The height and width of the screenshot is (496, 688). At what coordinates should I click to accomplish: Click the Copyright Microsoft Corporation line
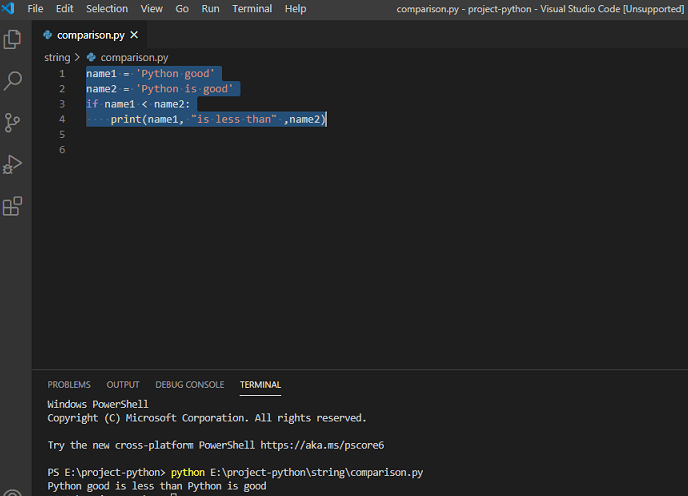pos(207,418)
